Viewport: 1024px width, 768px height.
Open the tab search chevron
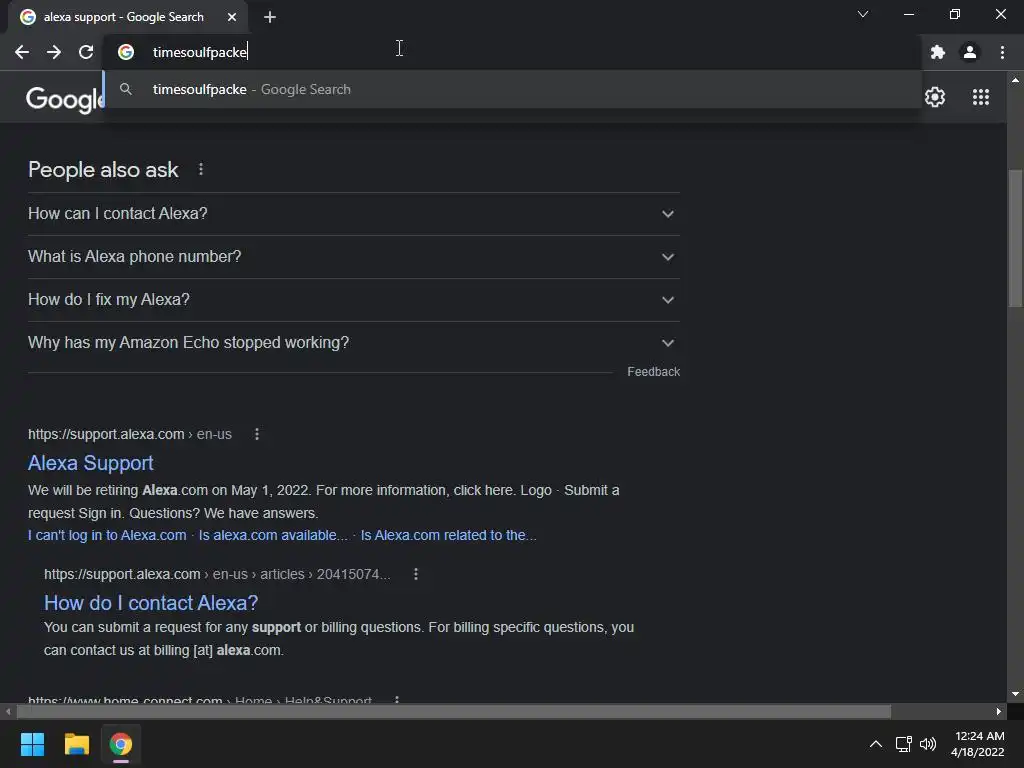coord(863,14)
